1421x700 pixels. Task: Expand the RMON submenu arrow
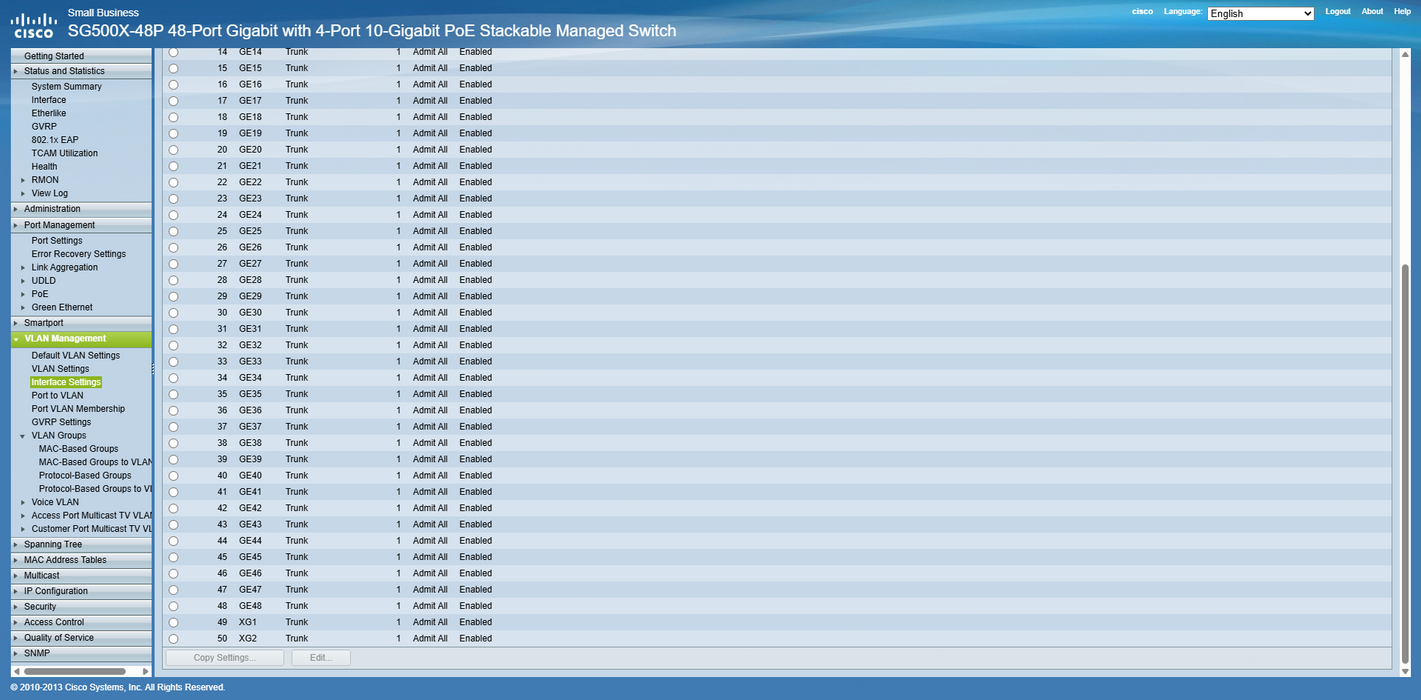click(x=23, y=180)
